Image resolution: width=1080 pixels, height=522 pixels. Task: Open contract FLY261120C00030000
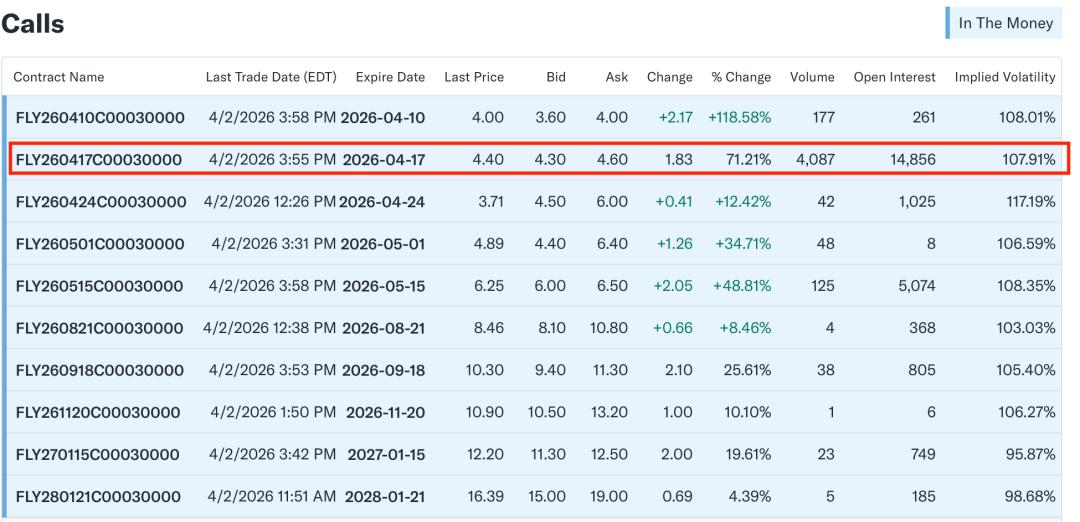click(x=98, y=413)
